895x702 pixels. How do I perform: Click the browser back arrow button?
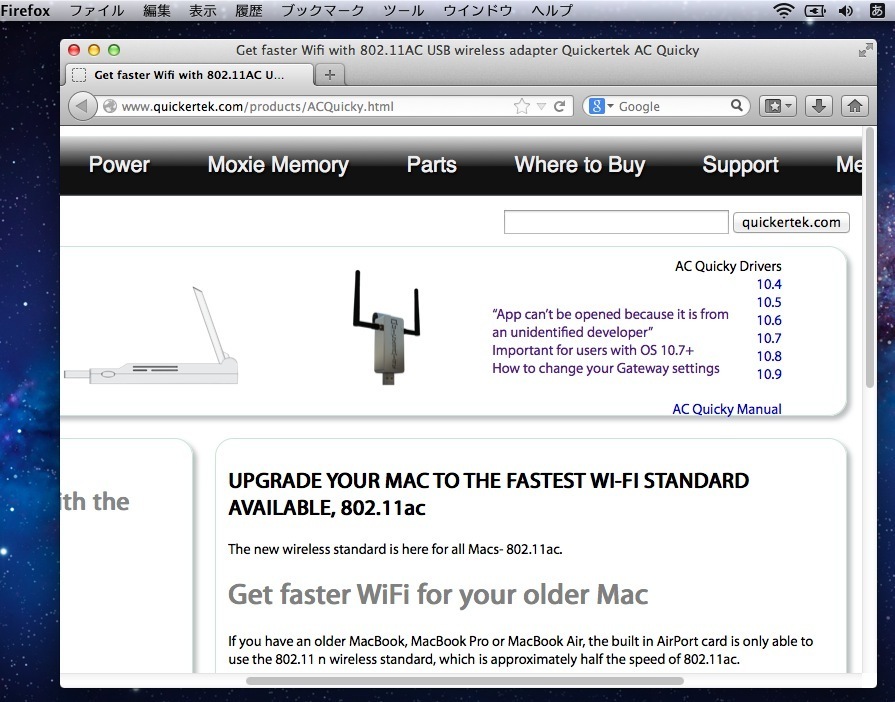pyautogui.click(x=83, y=106)
